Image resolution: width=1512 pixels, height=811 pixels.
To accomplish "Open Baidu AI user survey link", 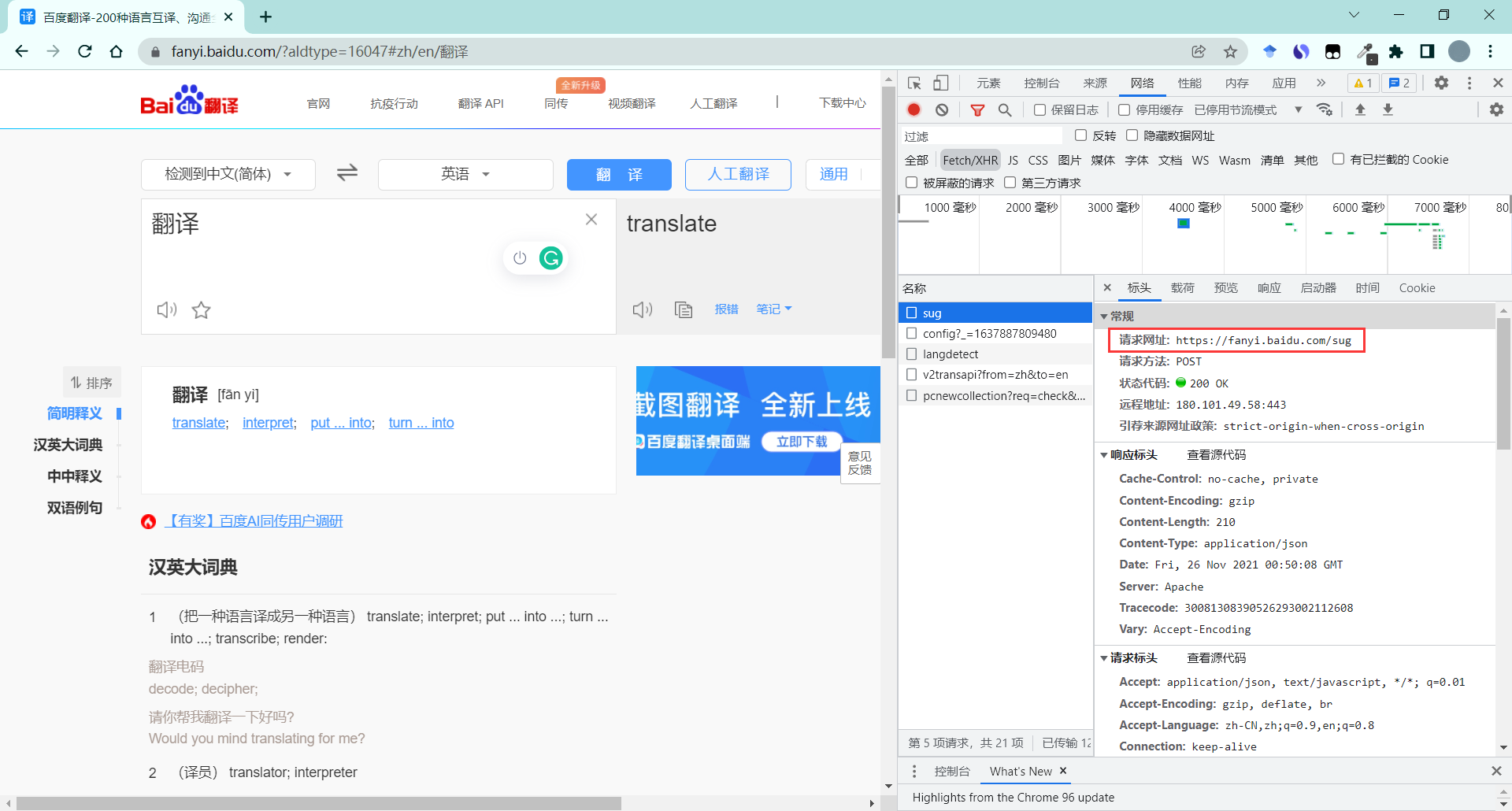I will [254, 521].
